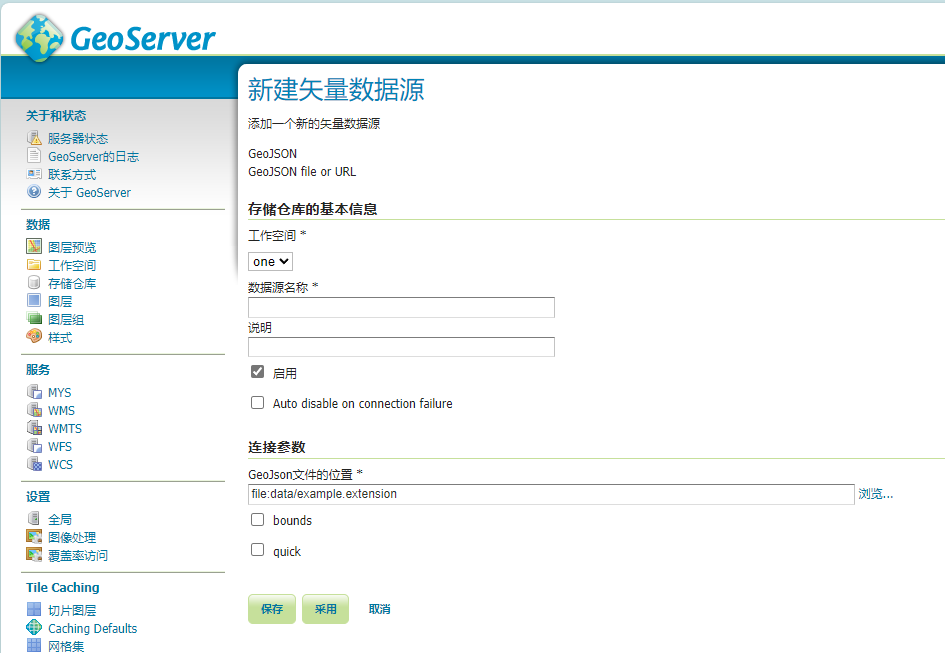Open WFS service link
945x653 pixels.
pyautogui.click(x=60, y=447)
